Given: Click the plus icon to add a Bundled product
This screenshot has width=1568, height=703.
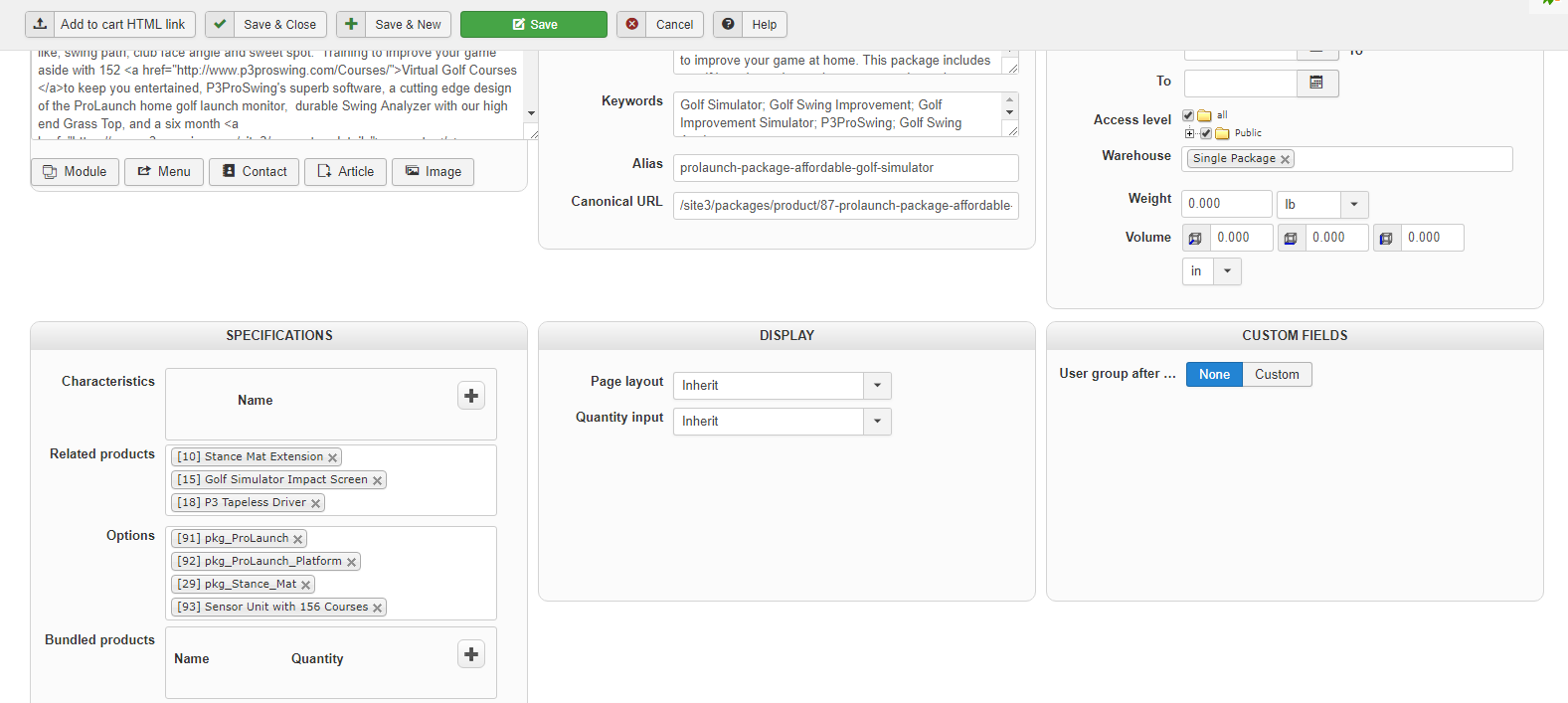Looking at the screenshot, I should coord(471,654).
